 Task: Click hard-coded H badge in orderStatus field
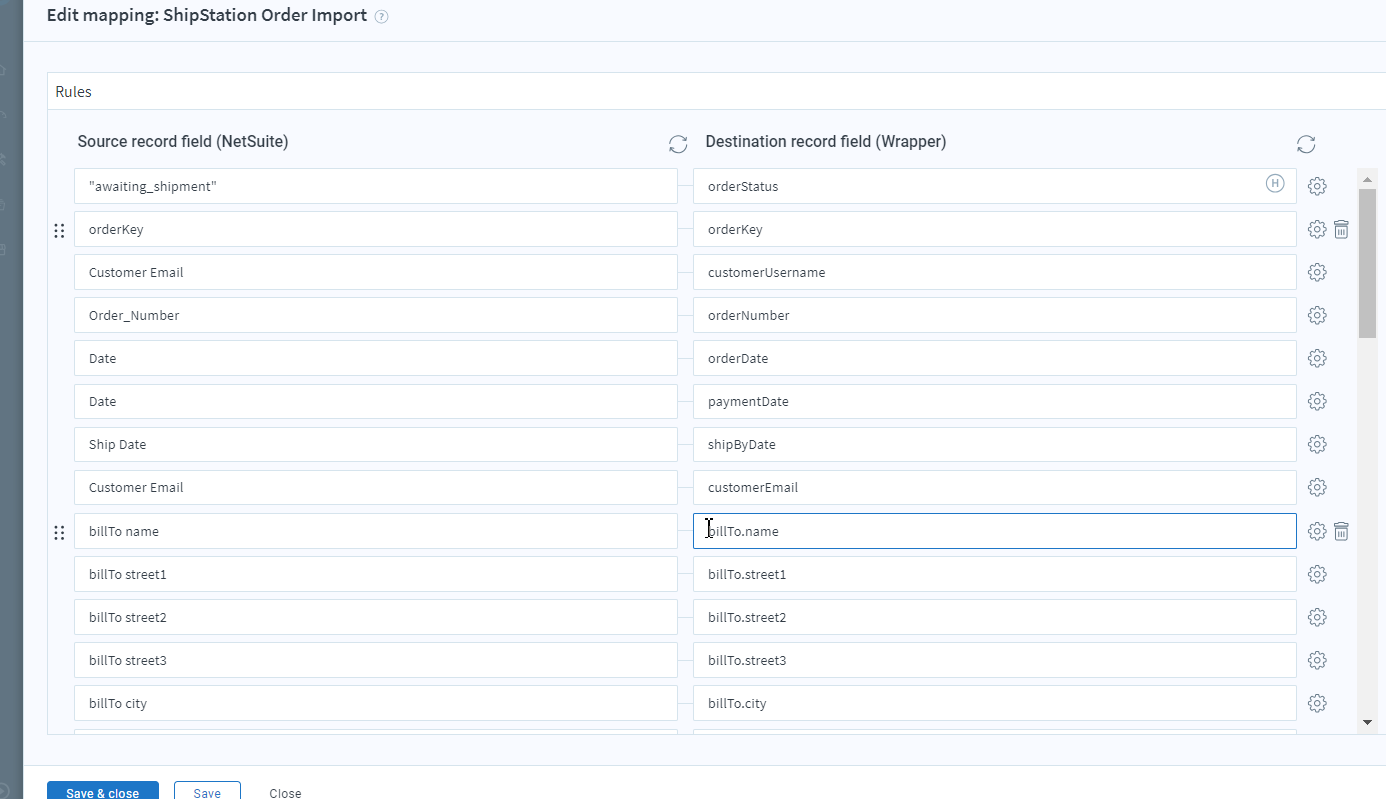tap(1275, 183)
